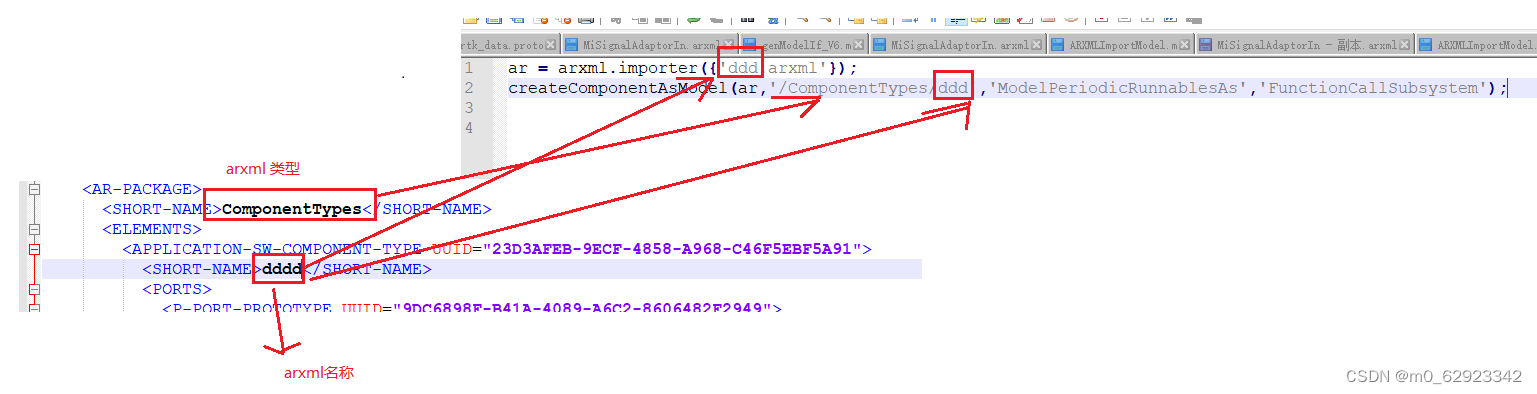Click the <PORTS> tag

(x=177, y=289)
